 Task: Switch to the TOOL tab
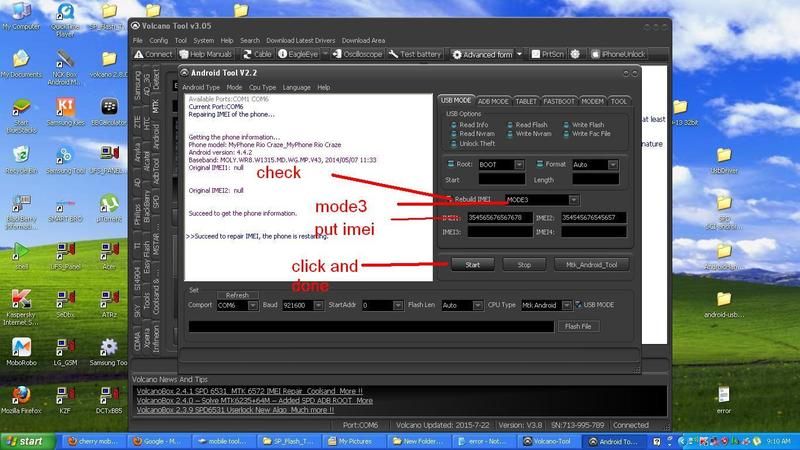pos(618,101)
